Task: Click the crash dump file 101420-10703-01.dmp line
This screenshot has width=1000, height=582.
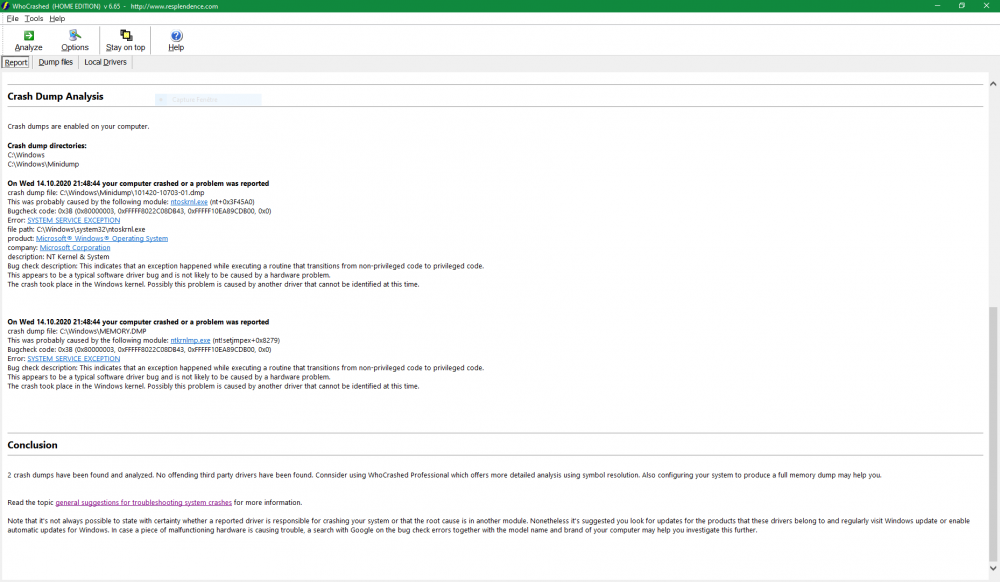Action: click(x=106, y=193)
